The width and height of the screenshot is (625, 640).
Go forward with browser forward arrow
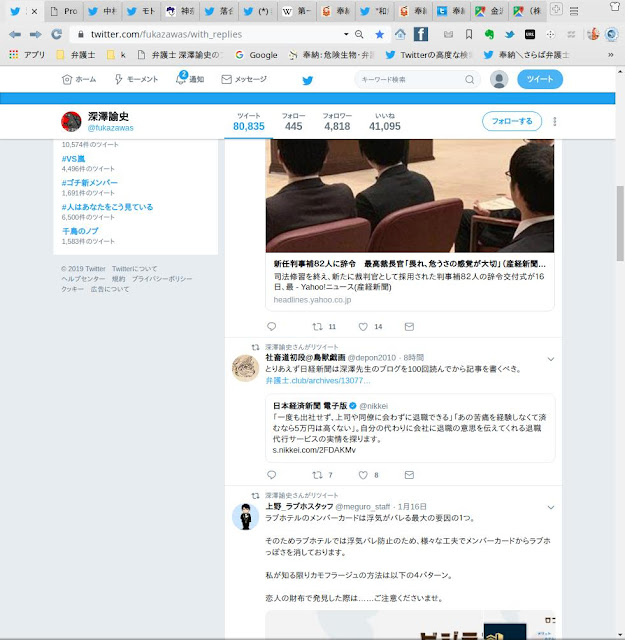pyautogui.click(x=36, y=34)
